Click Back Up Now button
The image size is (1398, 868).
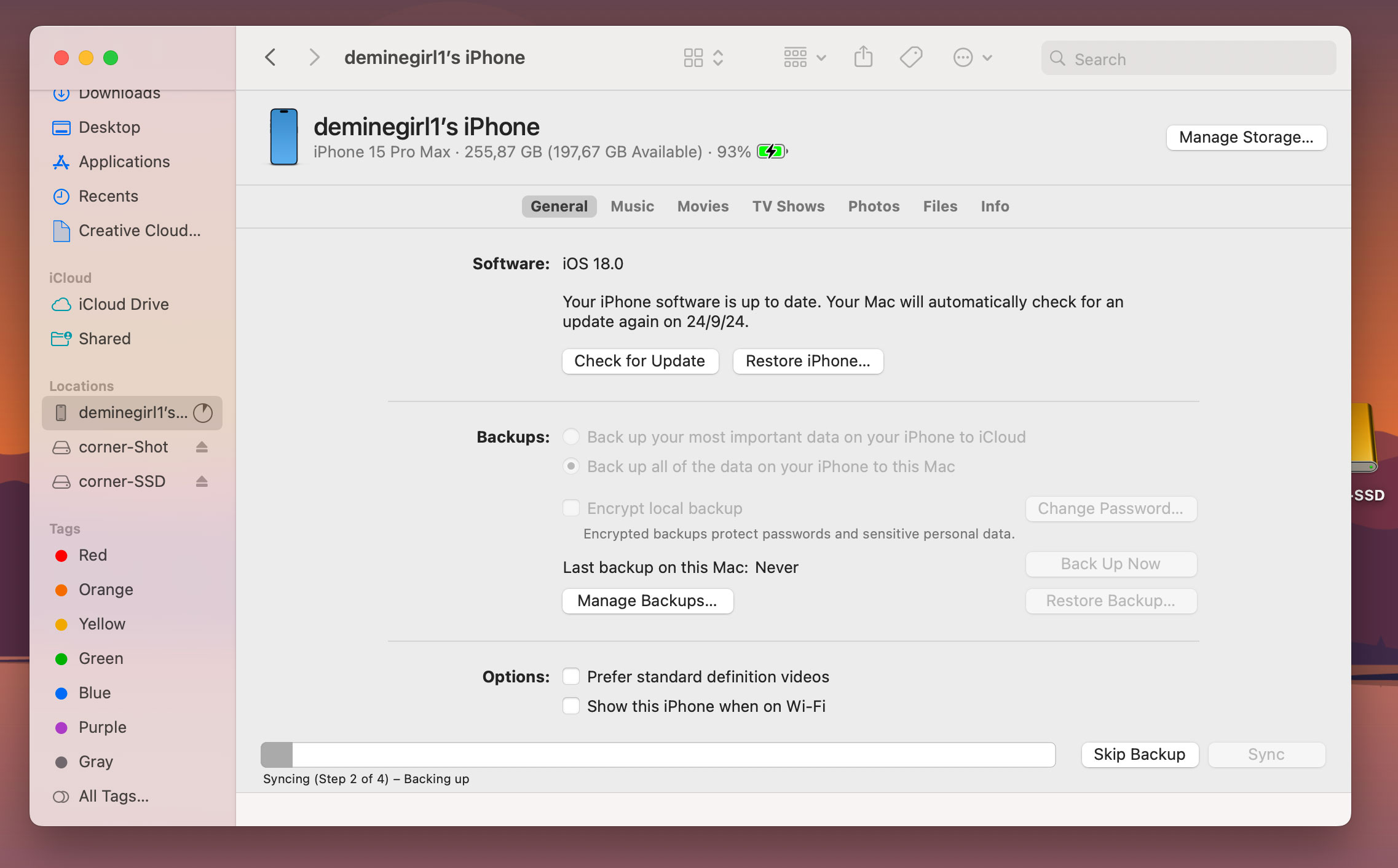pos(1111,564)
